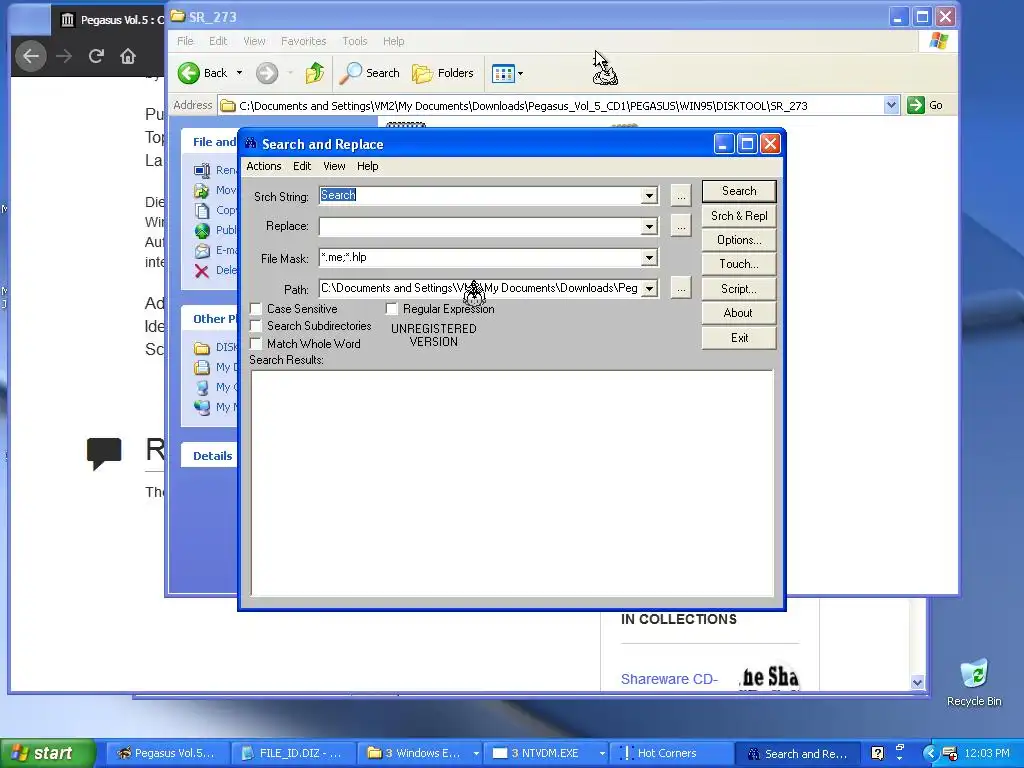Open the Windows Start menu
This screenshot has width=1024, height=768.
tap(47, 753)
